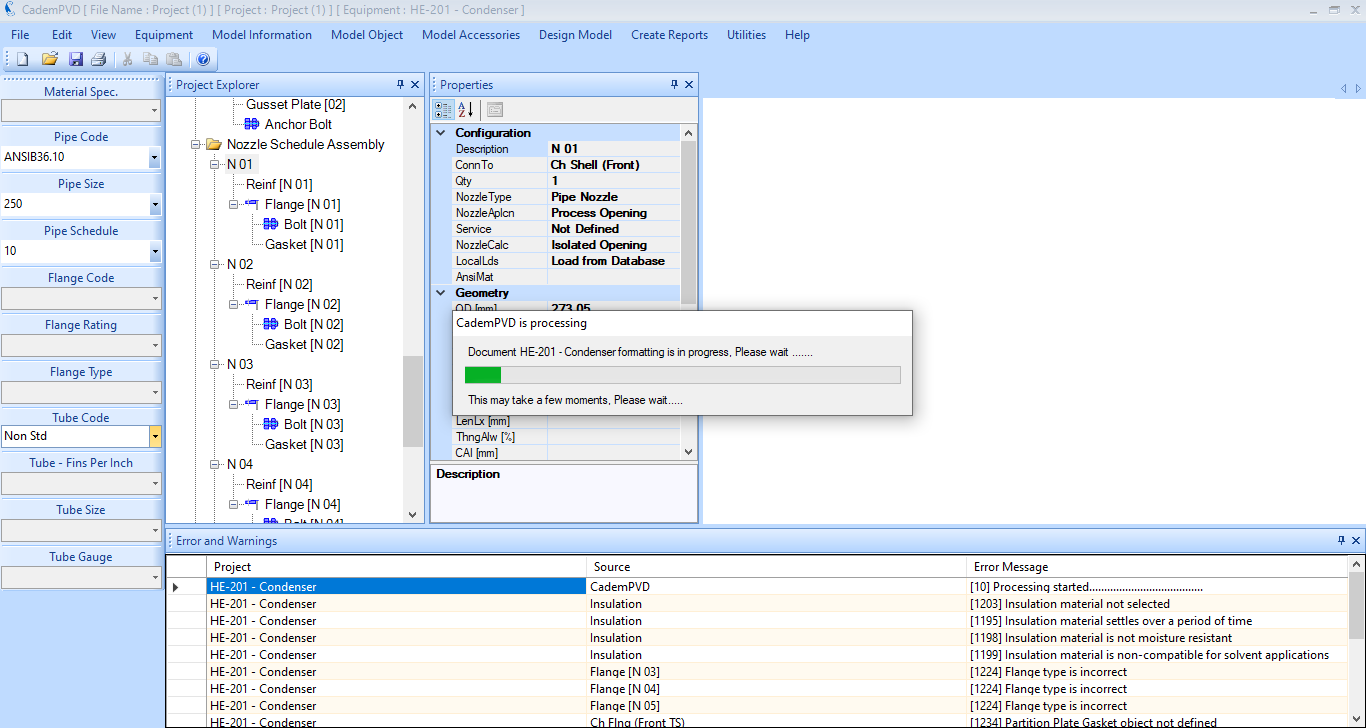This screenshot has width=1366, height=728.
Task: Collapse the Configuration property category
Action: point(441,133)
